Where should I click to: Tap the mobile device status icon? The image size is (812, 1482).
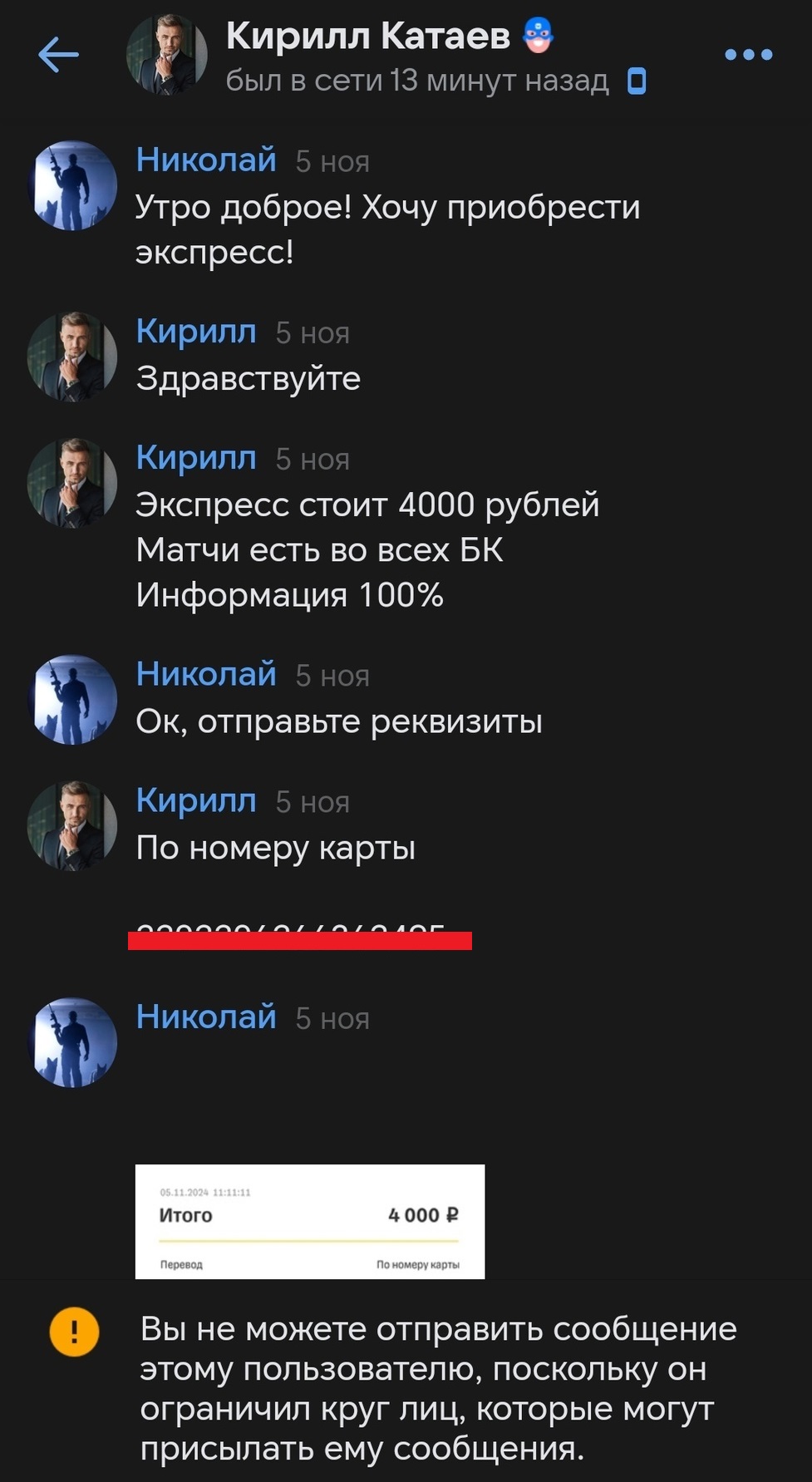637,81
